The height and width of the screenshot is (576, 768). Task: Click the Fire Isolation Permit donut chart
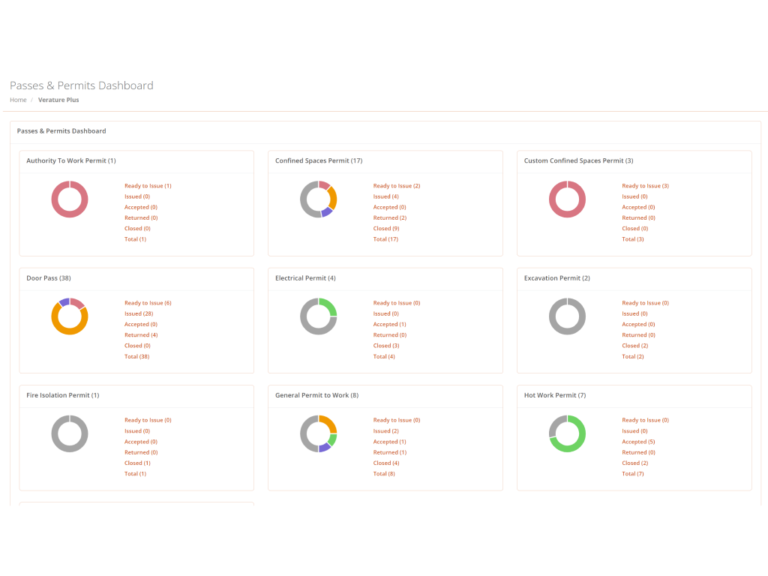70,433
